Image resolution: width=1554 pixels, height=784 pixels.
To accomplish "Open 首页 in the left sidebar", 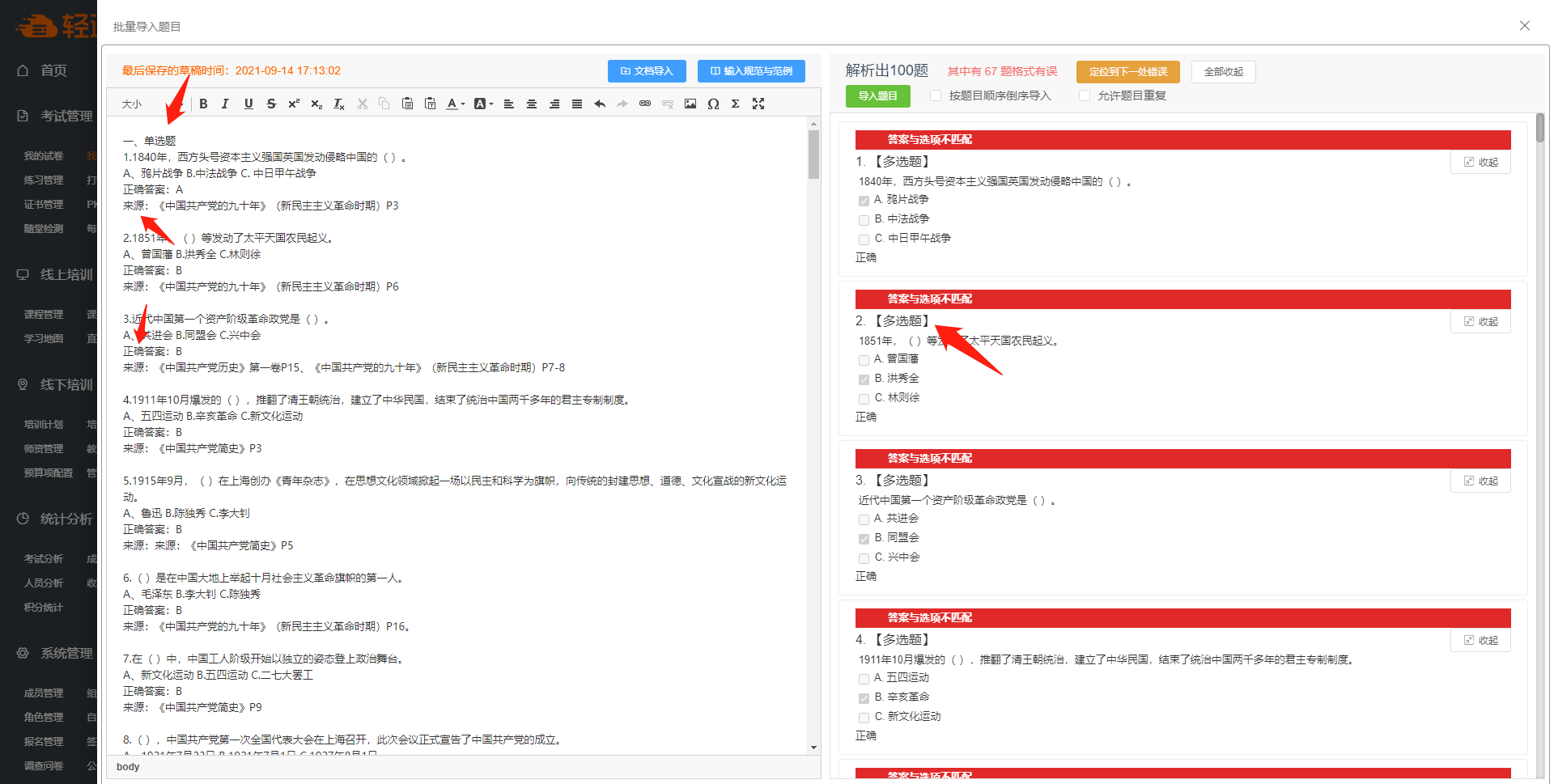I will click(53, 70).
